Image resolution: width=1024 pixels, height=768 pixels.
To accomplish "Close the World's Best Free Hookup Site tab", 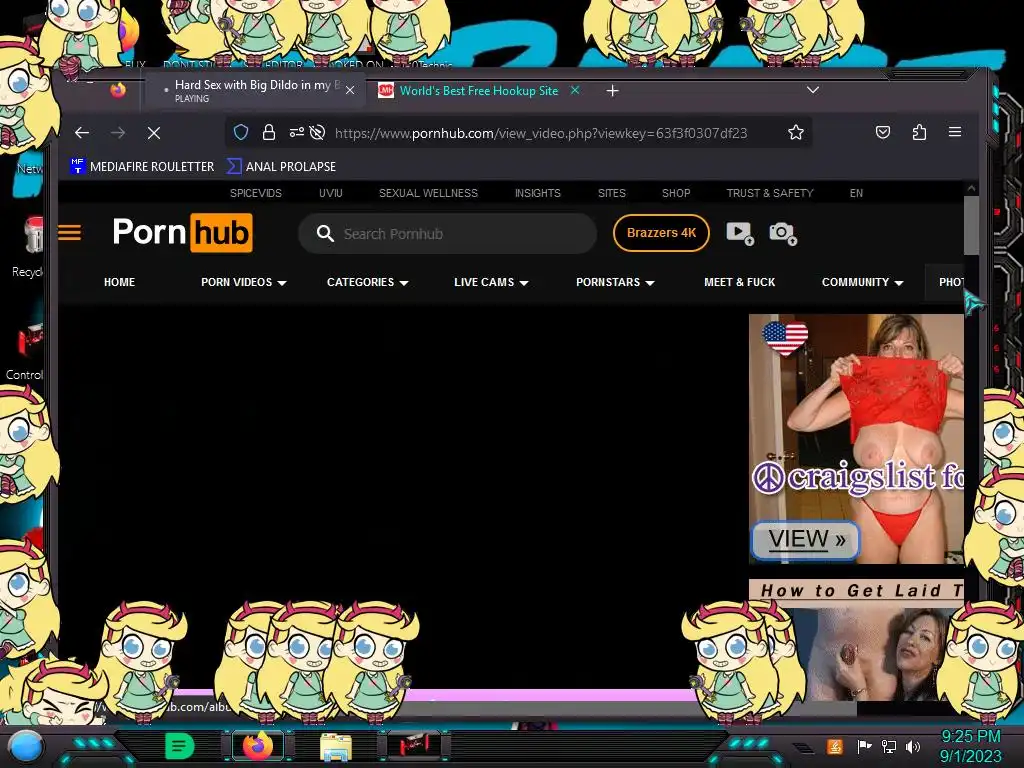I will pos(575,90).
